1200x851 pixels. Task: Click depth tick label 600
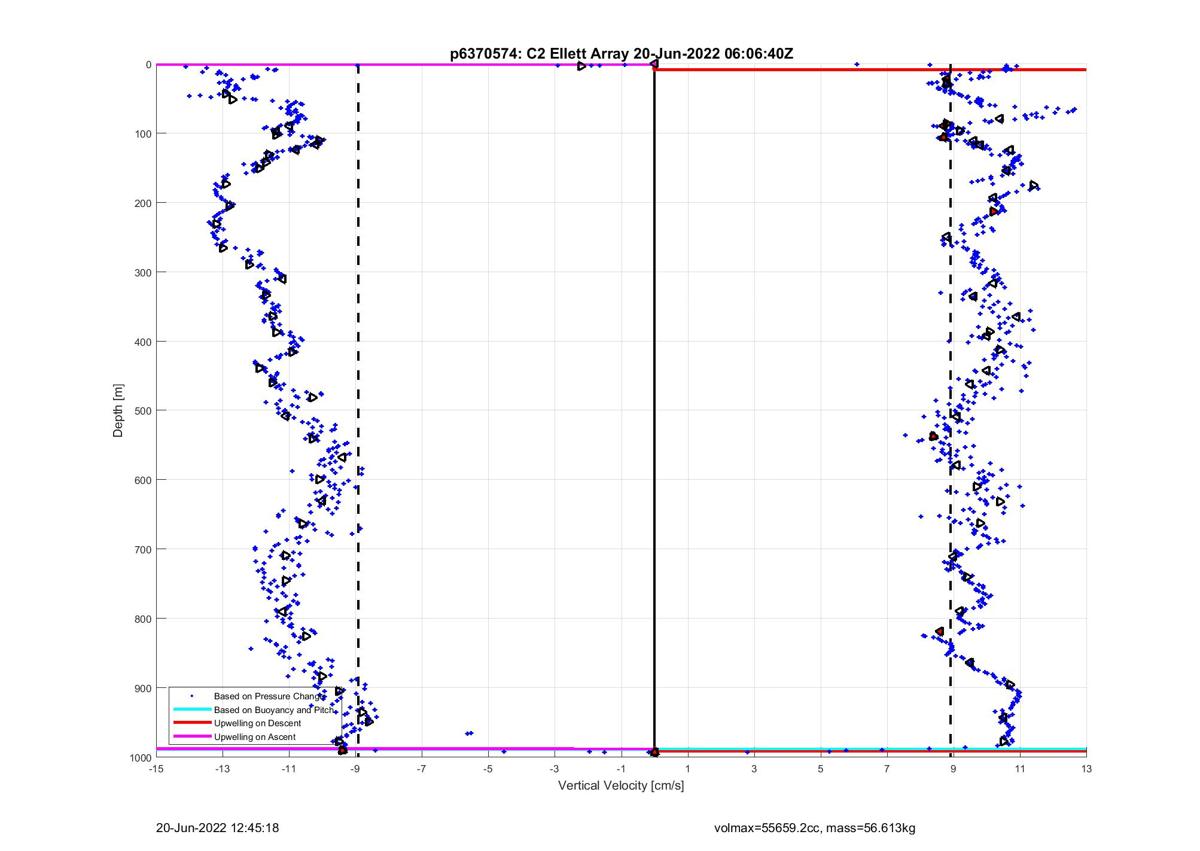click(x=142, y=480)
